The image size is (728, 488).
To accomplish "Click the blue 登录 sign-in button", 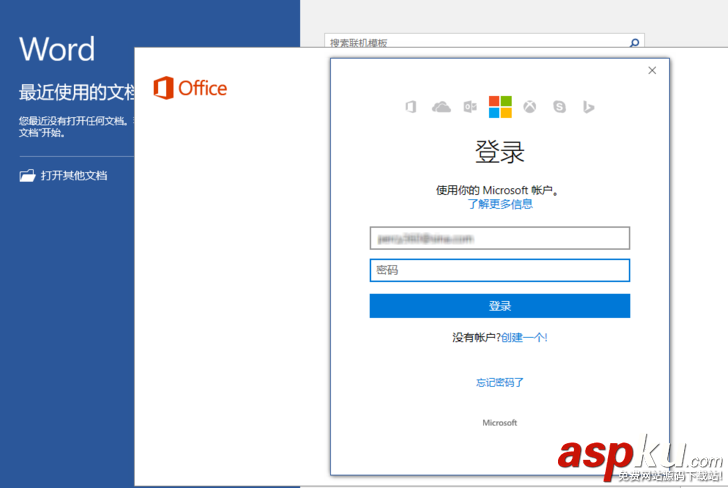I will pyautogui.click(x=500, y=306).
